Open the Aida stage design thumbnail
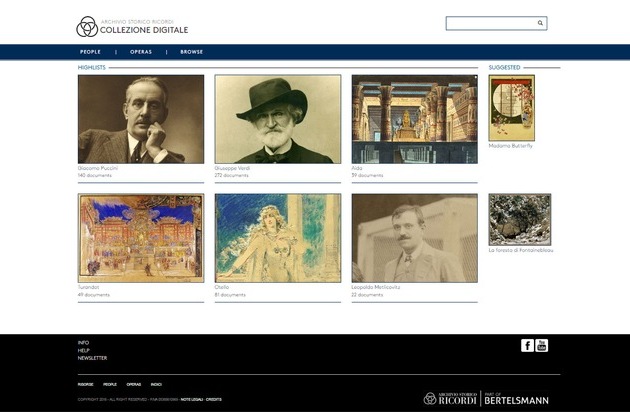The width and height of the screenshot is (630, 412). (x=414, y=119)
